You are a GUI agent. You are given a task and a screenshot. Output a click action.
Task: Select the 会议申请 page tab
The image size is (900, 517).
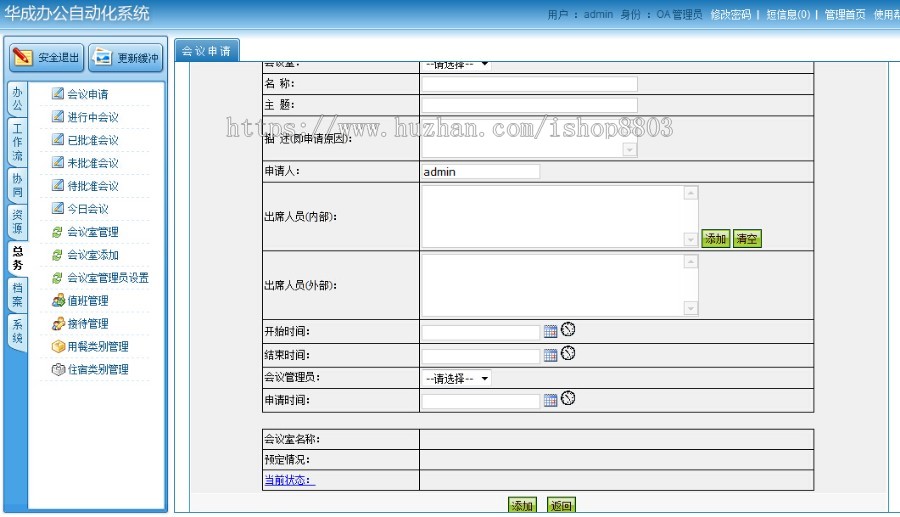(x=207, y=50)
